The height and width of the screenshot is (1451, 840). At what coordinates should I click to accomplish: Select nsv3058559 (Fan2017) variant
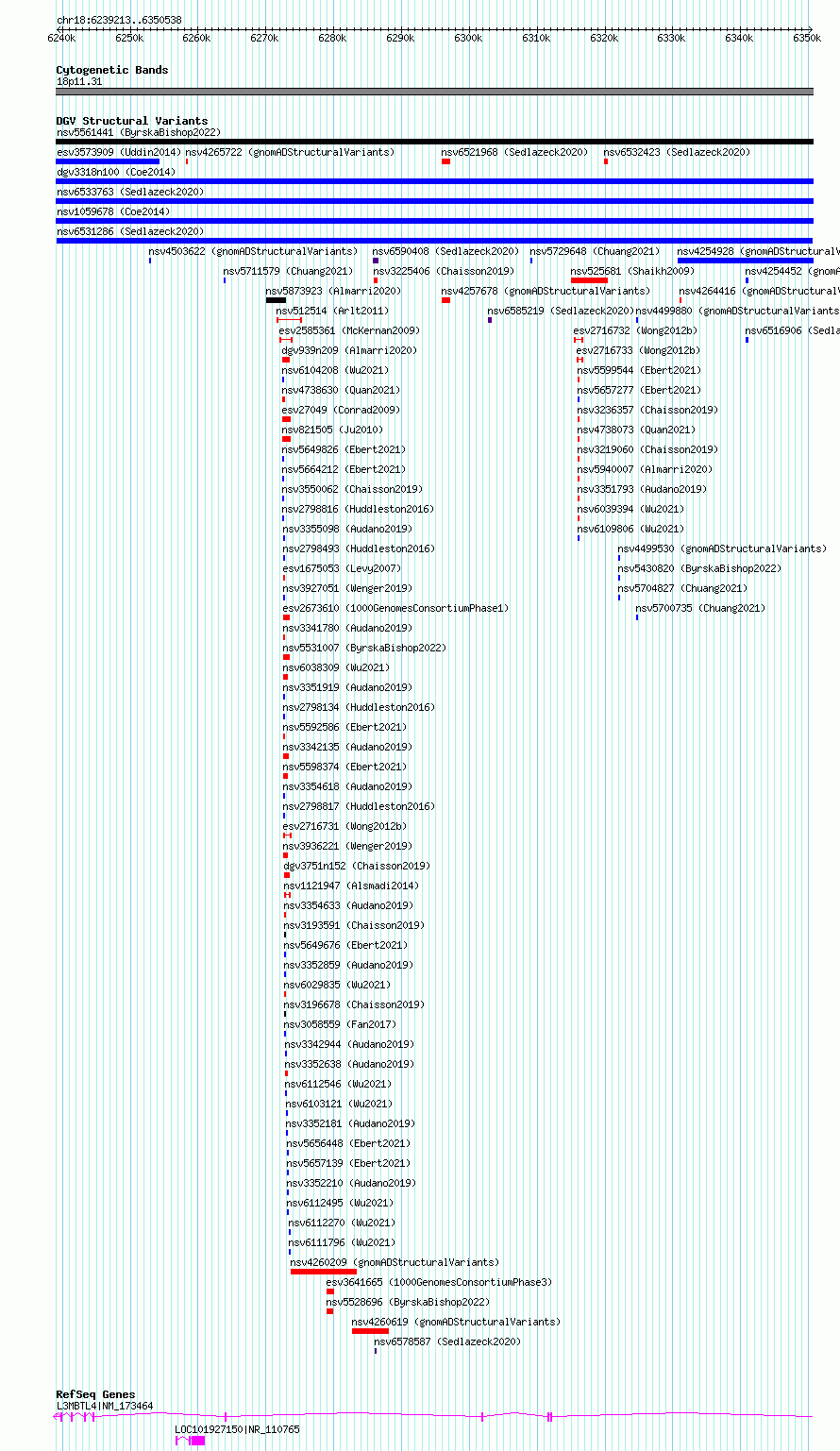click(x=341, y=1024)
